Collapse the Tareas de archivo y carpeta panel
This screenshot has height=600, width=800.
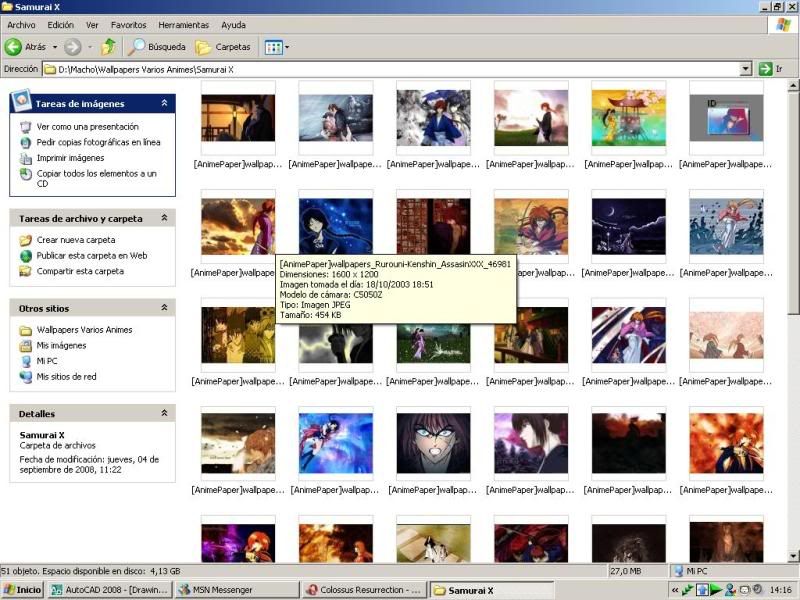pos(164,218)
